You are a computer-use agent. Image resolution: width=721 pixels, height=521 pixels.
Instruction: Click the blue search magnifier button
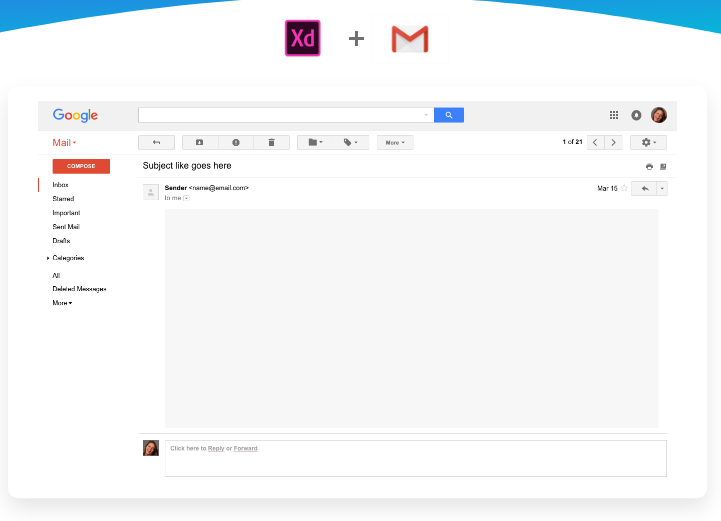449,115
